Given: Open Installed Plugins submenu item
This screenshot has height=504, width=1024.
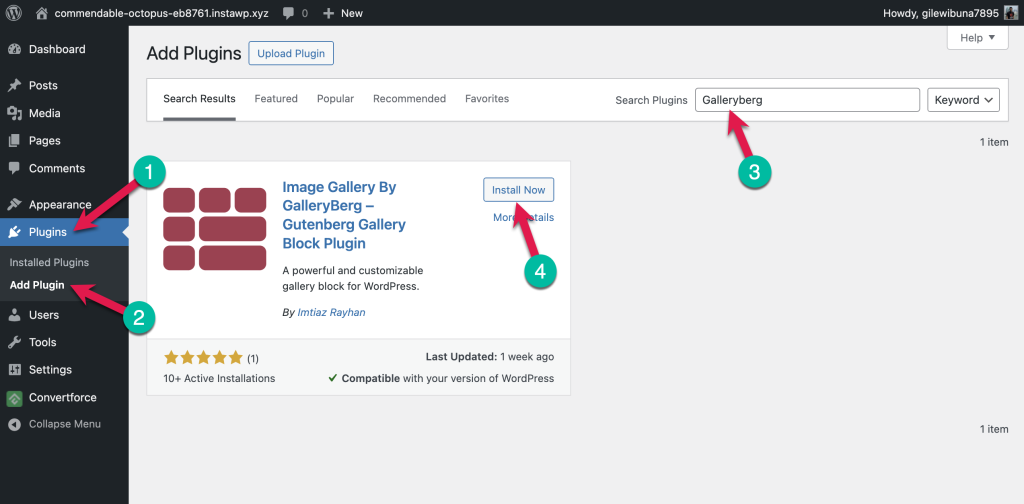Looking at the screenshot, I should pyautogui.click(x=49, y=262).
